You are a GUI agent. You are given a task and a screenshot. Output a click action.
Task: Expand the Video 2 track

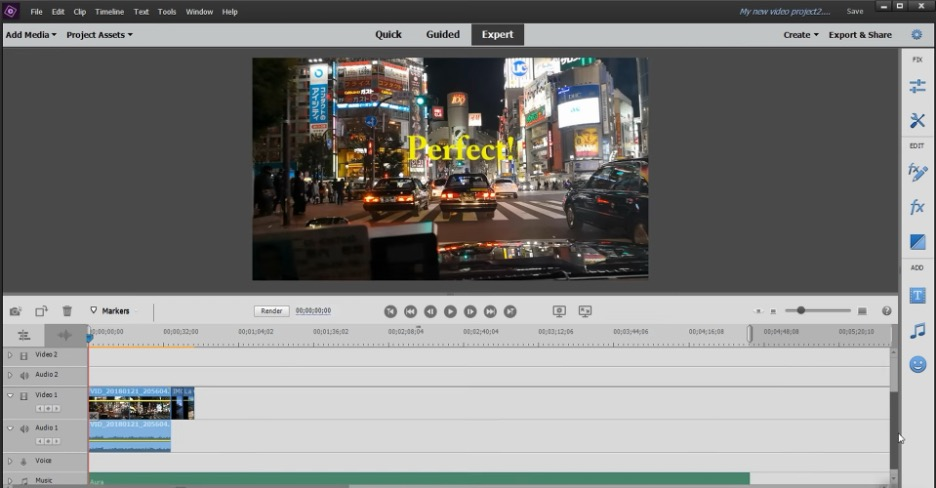tap(10, 355)
